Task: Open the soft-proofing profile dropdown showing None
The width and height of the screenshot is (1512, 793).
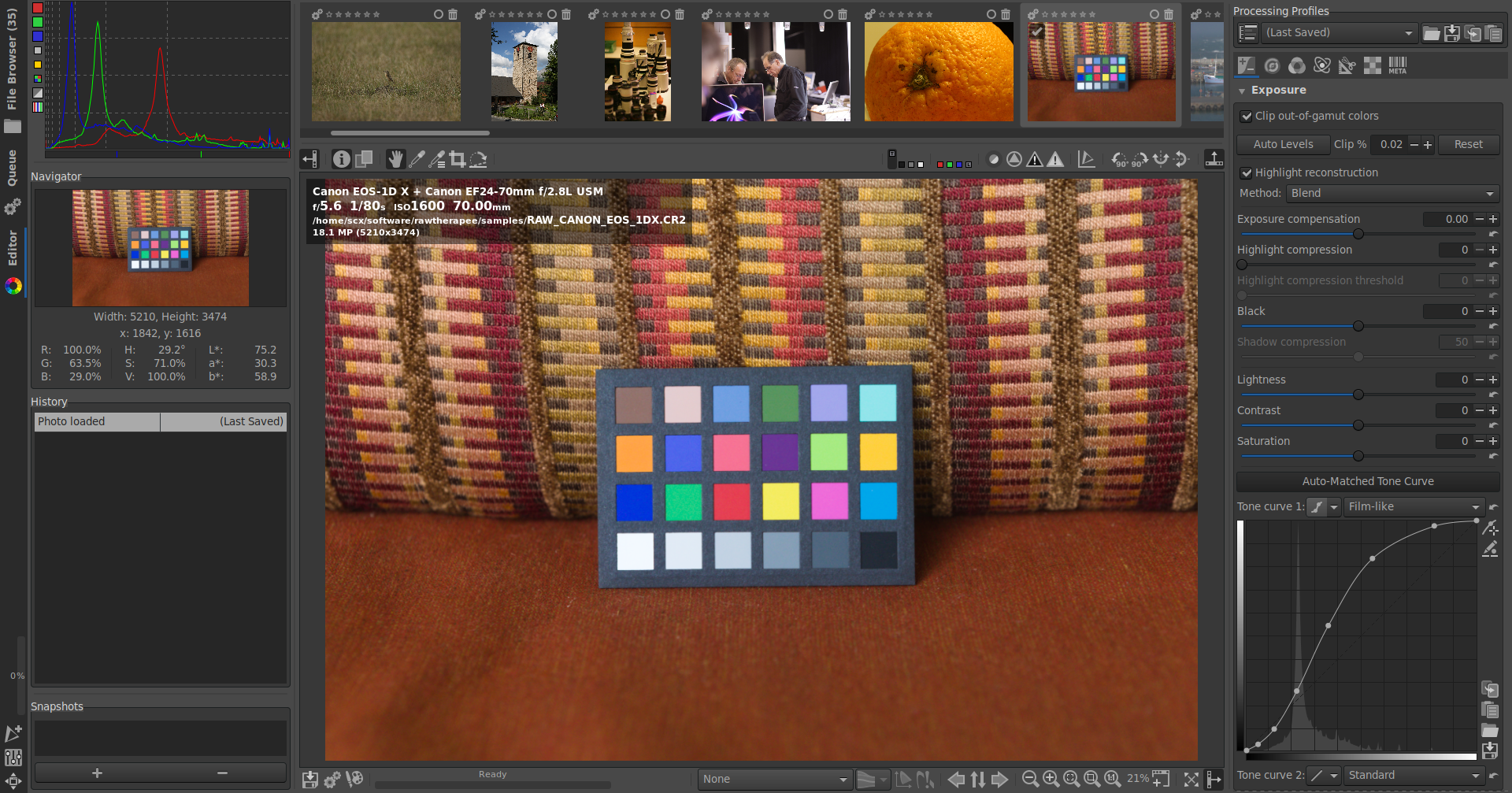Action: click(x=775, y=780)
